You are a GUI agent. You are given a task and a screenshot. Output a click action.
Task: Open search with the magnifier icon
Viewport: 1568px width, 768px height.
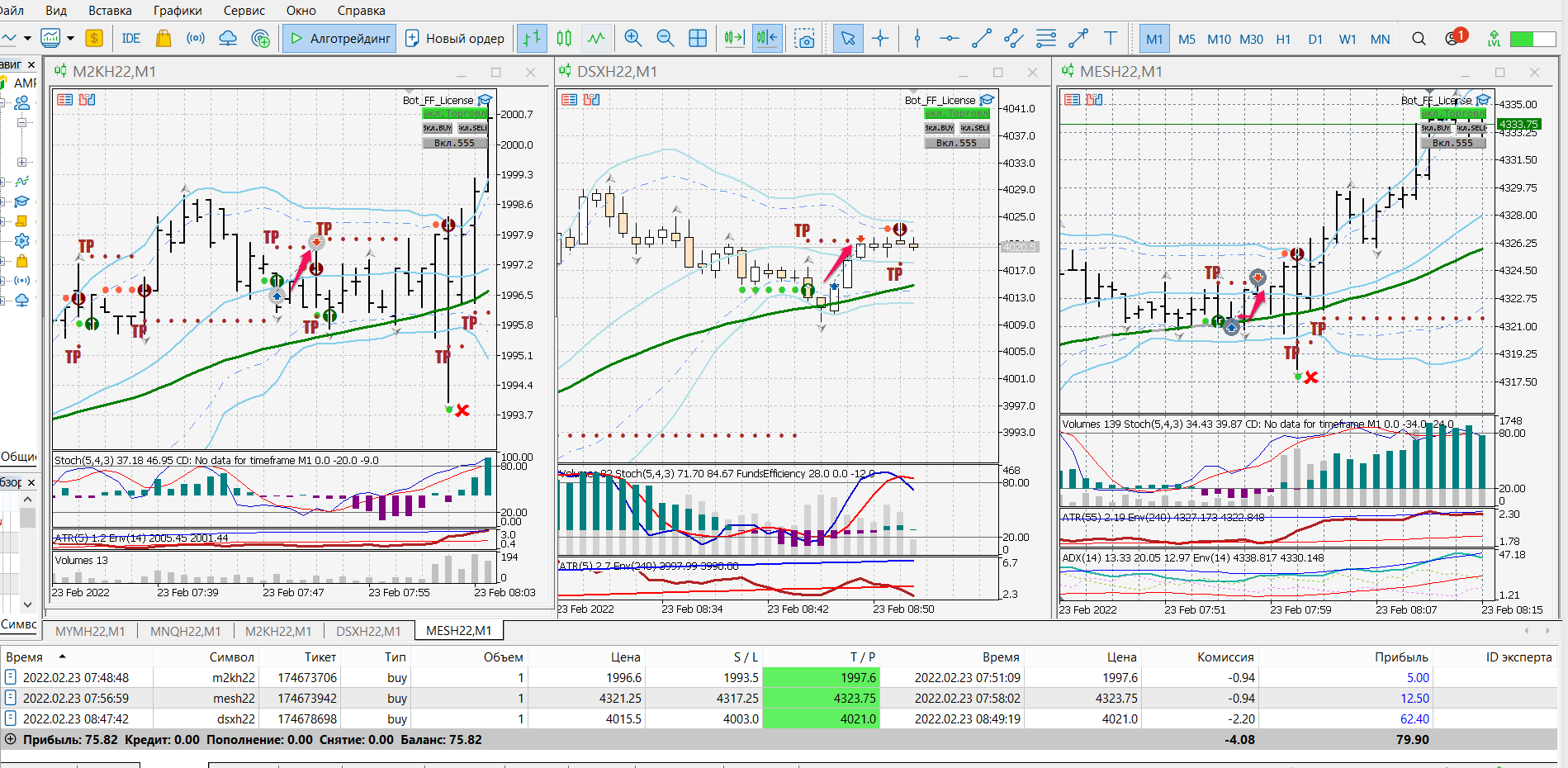(1419, 38)
